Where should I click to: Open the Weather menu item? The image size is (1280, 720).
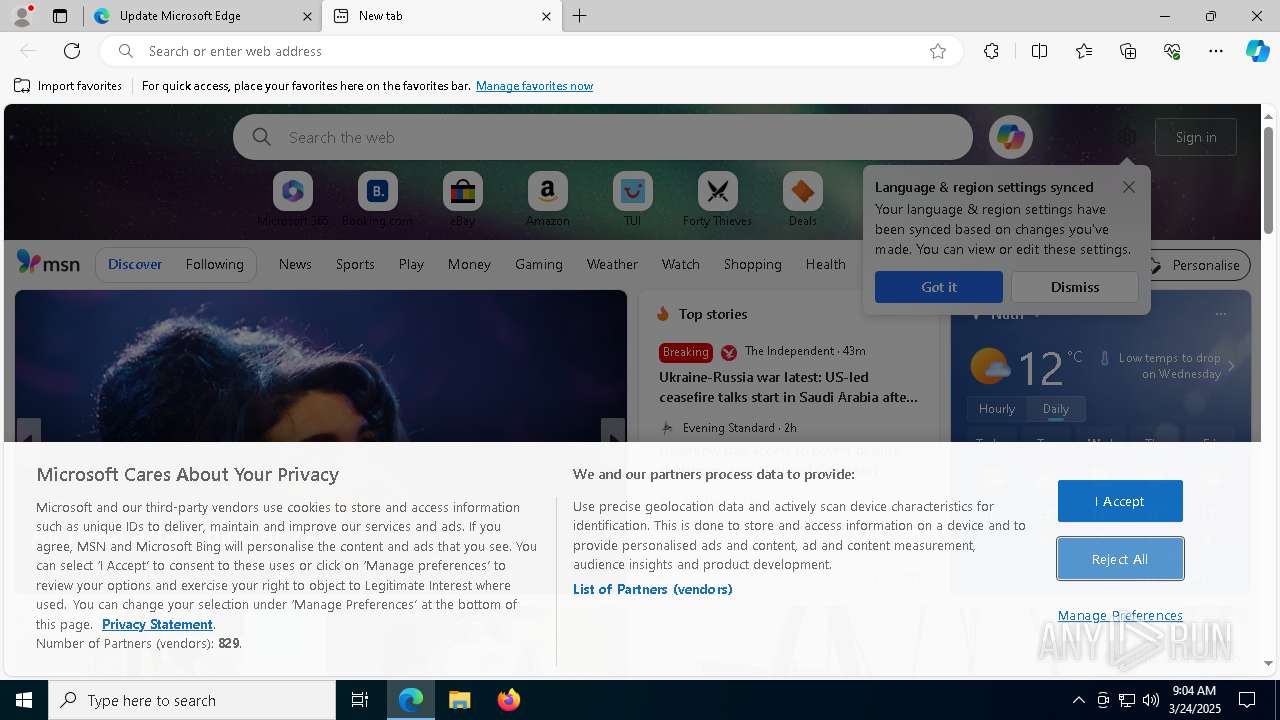612,264
